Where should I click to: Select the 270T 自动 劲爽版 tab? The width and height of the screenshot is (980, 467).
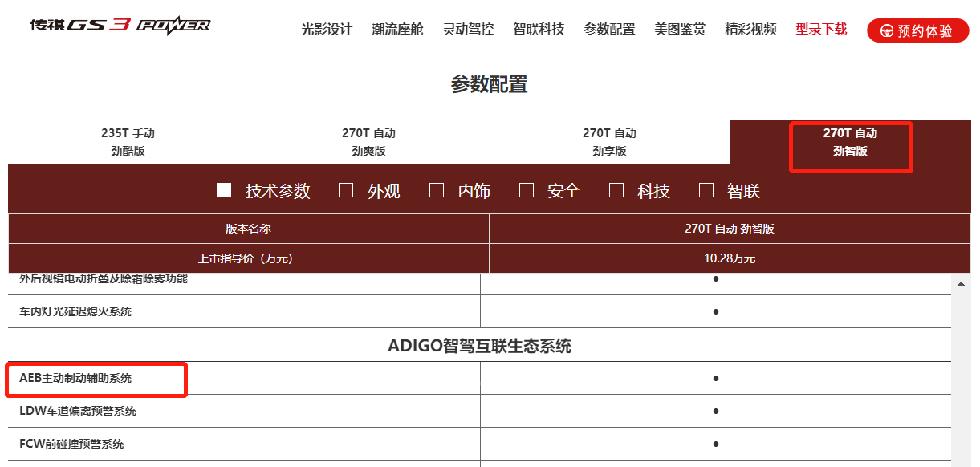click(x=368, y=142)
